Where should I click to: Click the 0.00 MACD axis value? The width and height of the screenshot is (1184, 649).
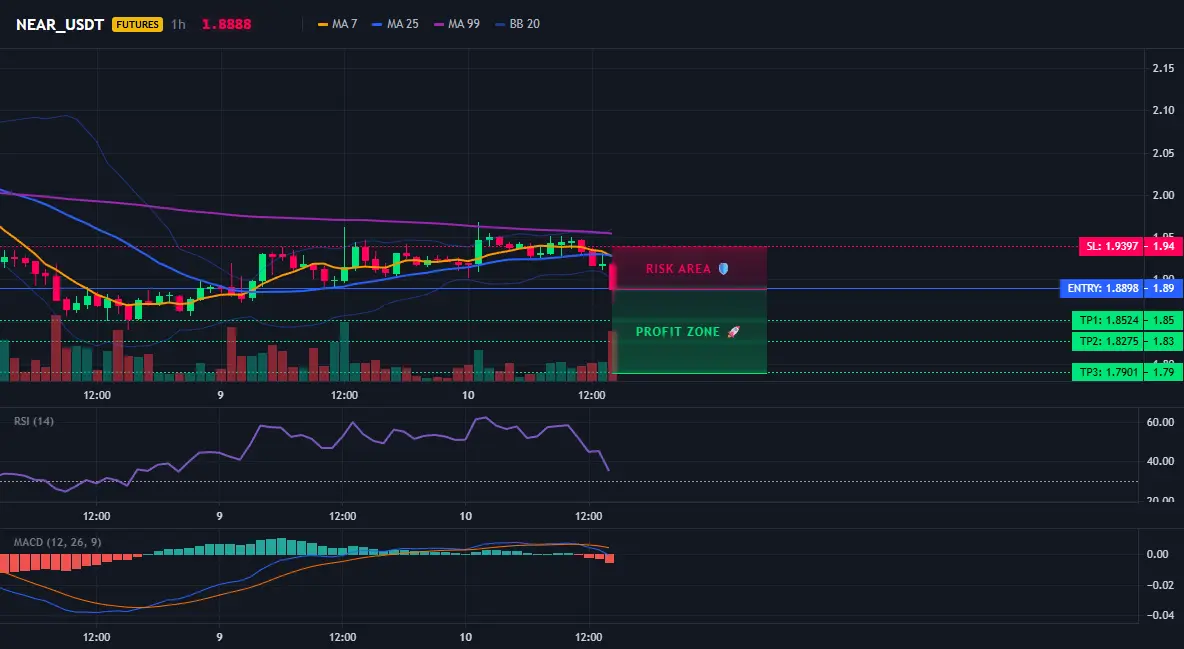[x=1158, y=555]
